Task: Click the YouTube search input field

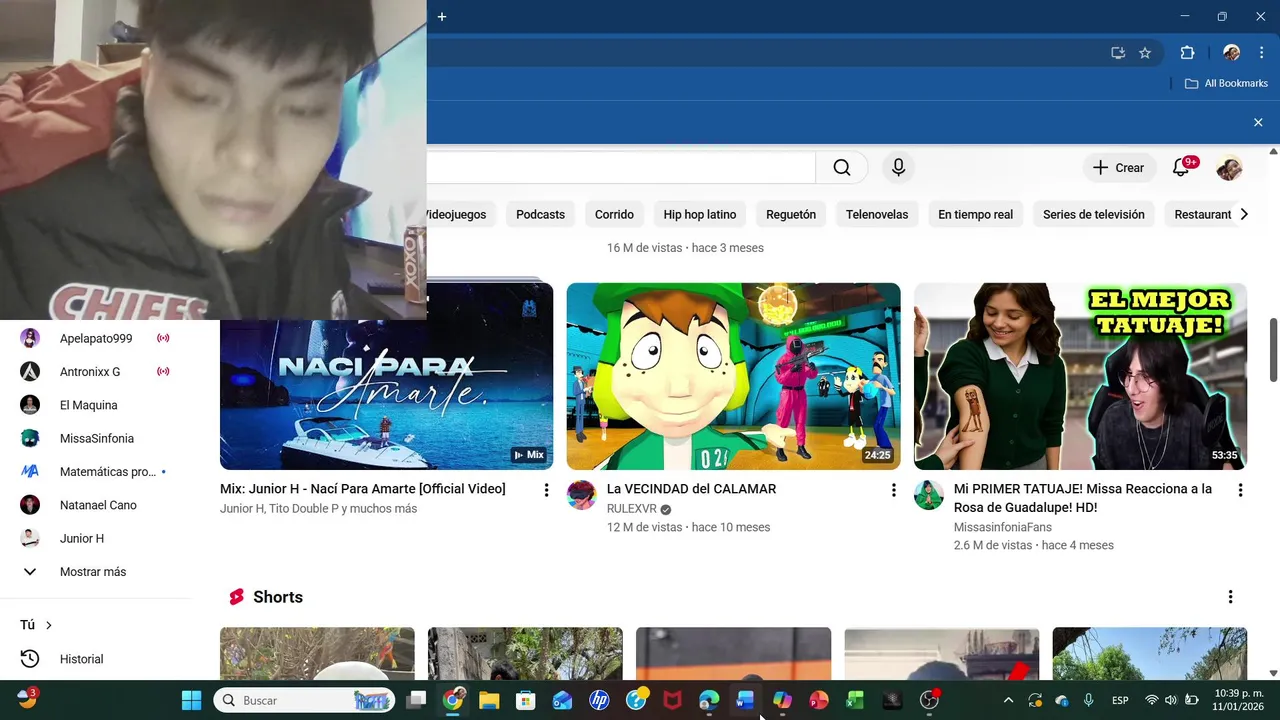Action: pyautogui.click(x=621, y=168)
